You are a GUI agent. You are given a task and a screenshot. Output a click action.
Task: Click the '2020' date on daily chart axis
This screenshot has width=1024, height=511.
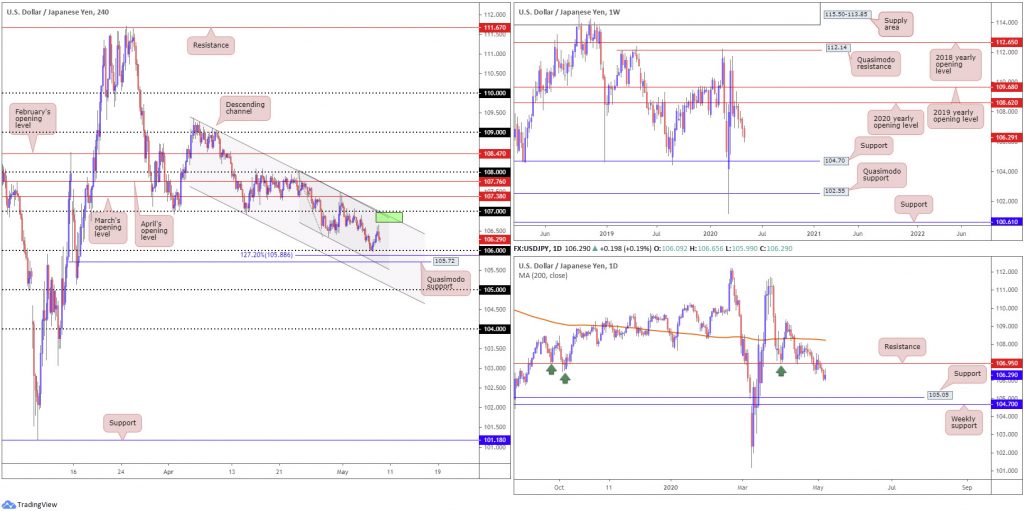coord(672,487)
